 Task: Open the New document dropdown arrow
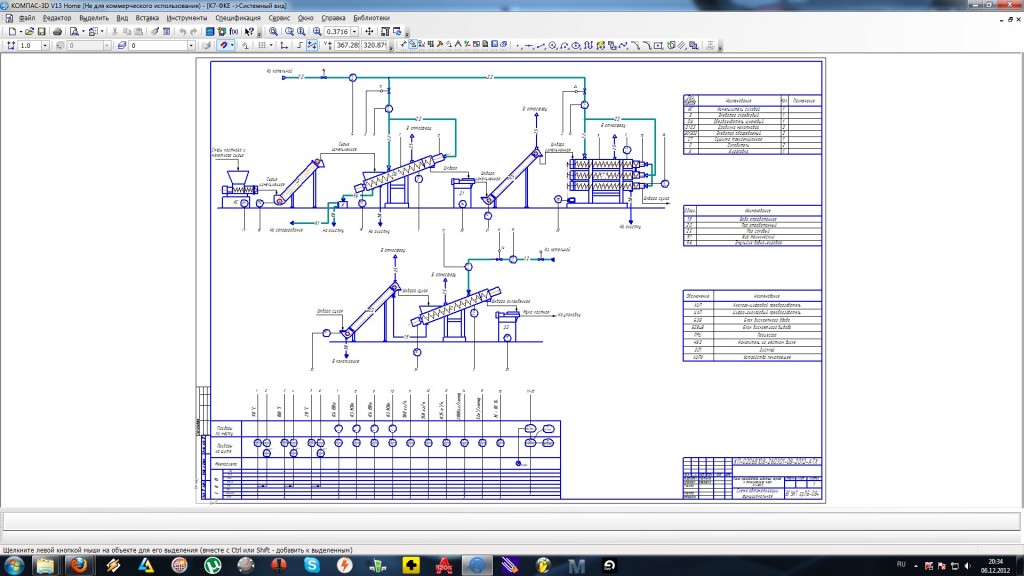(x=21, y=31)
